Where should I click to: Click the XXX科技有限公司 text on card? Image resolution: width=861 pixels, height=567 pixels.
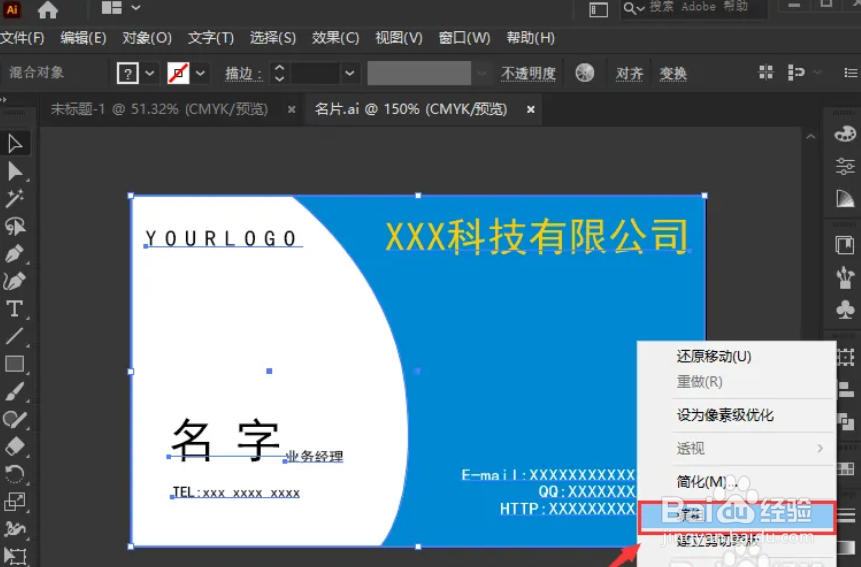point(537,237)
